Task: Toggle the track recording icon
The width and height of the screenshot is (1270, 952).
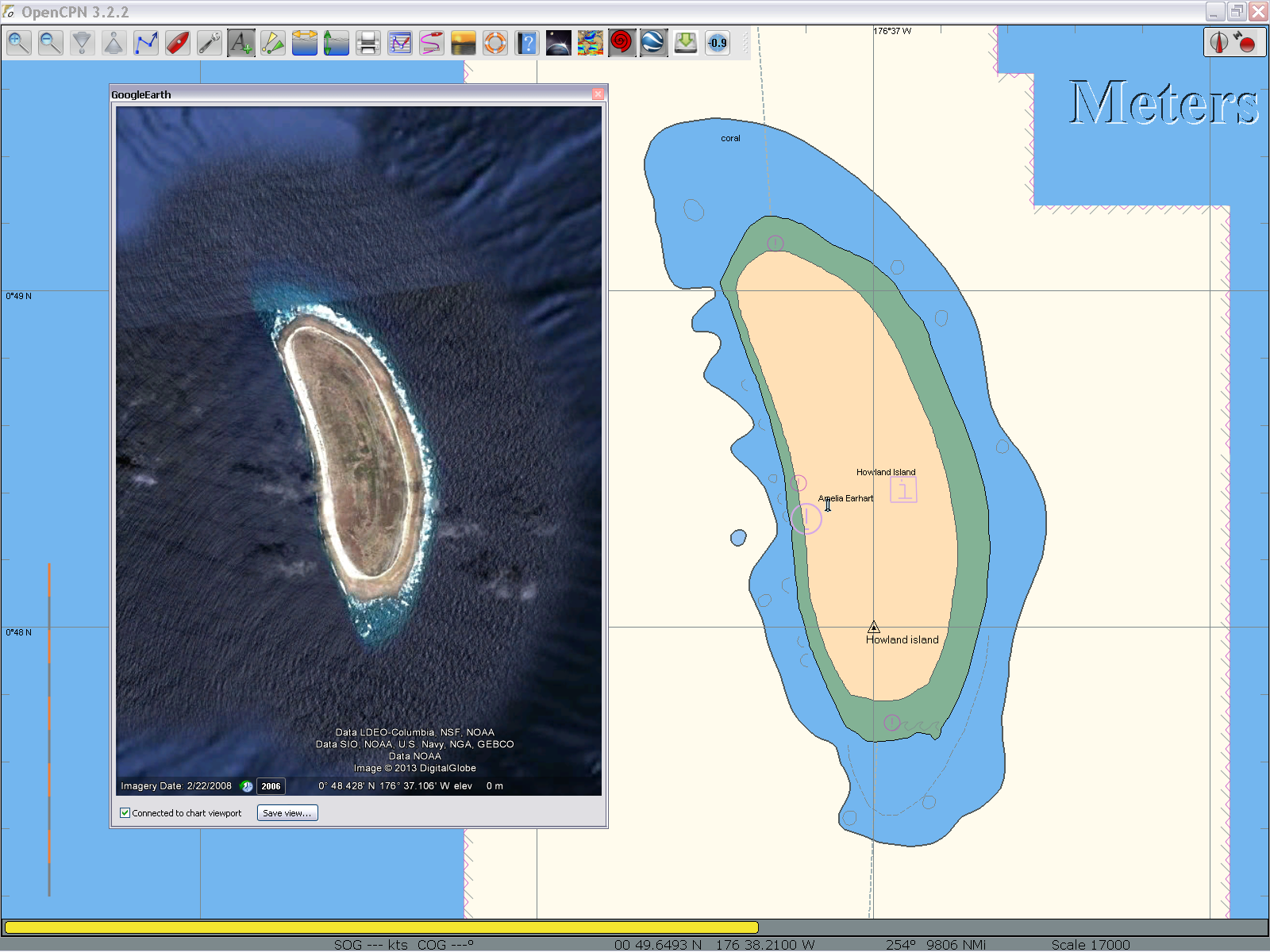Action: pos(432,43)
